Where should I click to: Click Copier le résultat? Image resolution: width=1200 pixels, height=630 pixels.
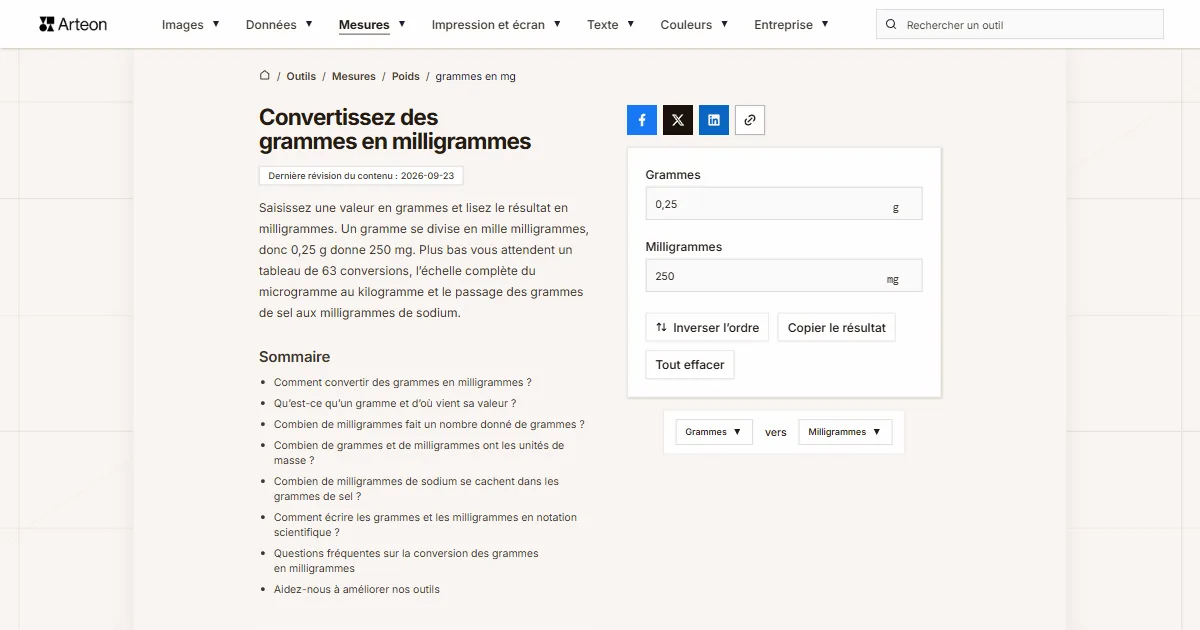coord(837,328)
